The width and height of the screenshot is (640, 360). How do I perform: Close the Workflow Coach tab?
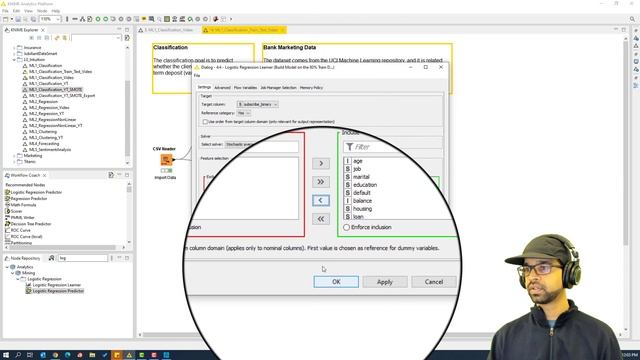point(44,175)
